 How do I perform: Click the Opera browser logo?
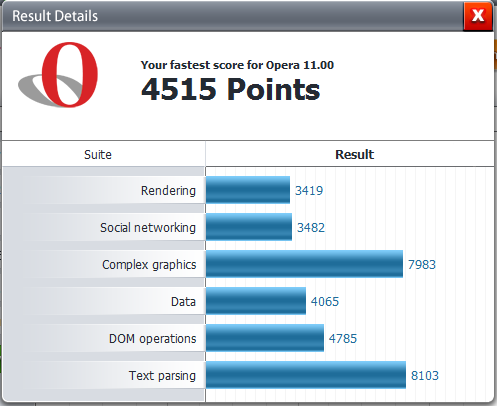[58, 75]
